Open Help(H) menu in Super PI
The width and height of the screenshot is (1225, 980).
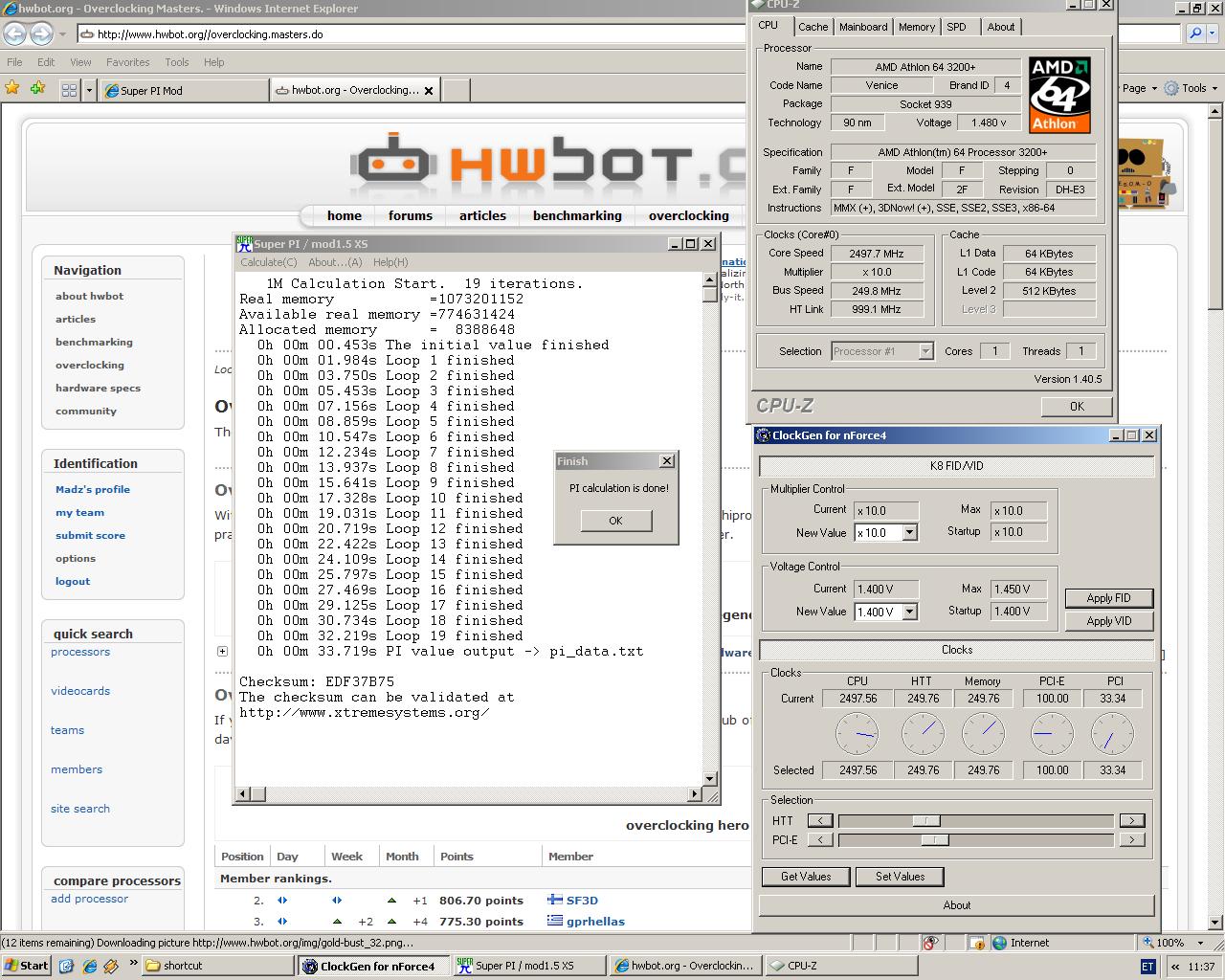(x=390, y=262)
